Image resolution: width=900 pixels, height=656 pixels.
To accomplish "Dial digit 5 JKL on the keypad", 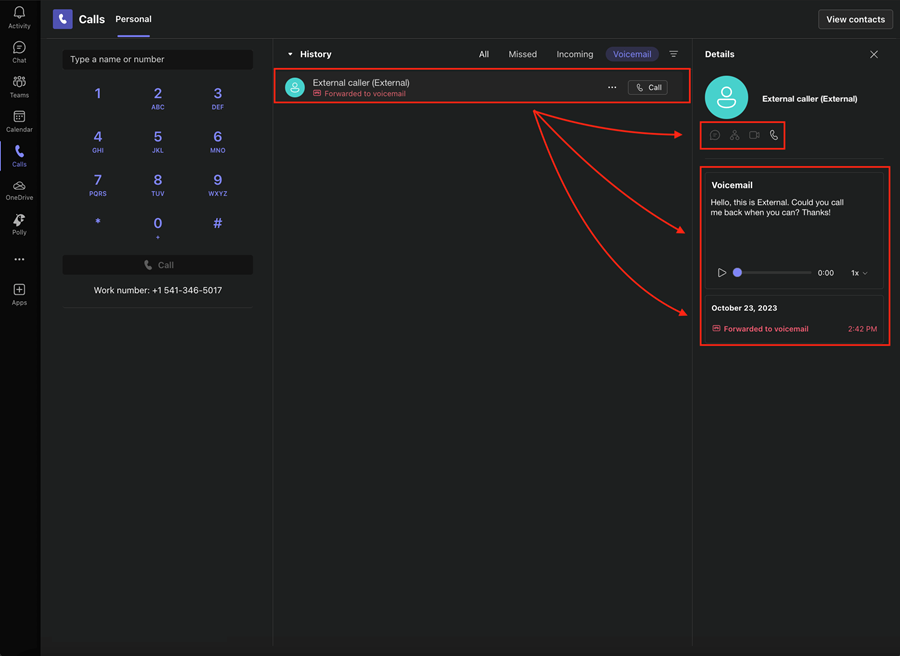I will [x=158, y=141].
